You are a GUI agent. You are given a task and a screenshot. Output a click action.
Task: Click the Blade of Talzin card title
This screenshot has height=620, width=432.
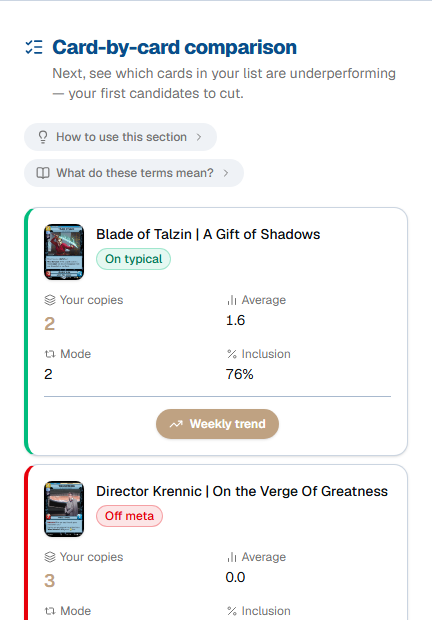(x=208, y=234)
